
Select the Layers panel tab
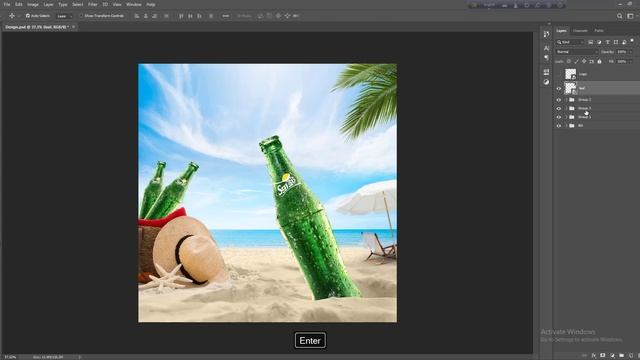point(562,31)
